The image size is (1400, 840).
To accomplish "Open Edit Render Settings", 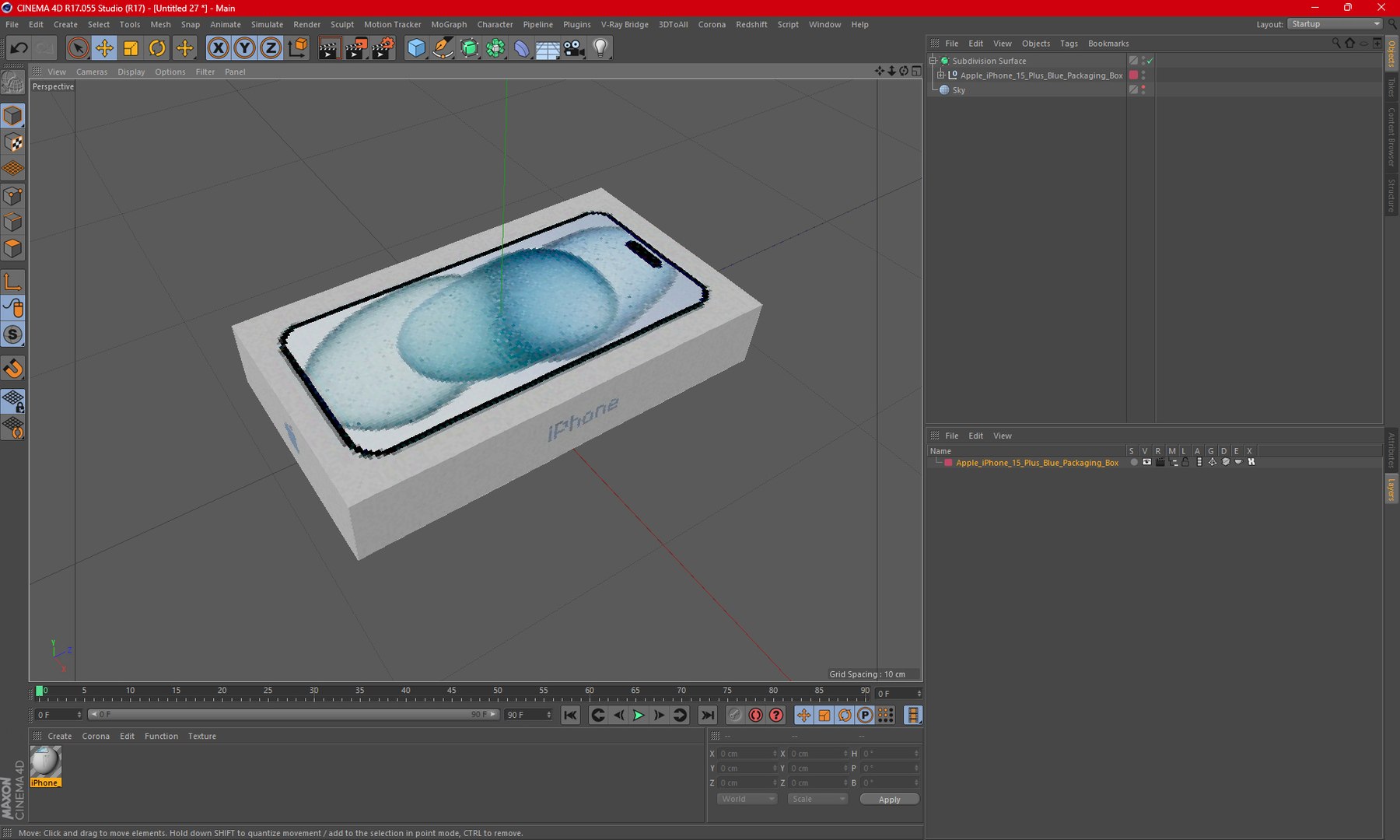I will coord(383,48).
